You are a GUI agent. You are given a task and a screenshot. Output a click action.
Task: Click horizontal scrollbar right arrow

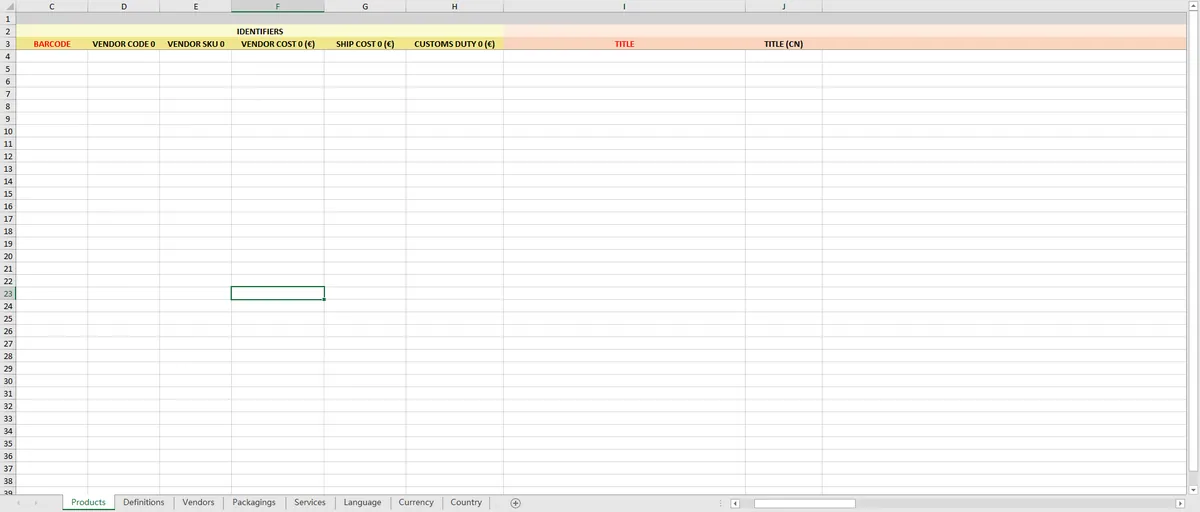point(1179,503)
